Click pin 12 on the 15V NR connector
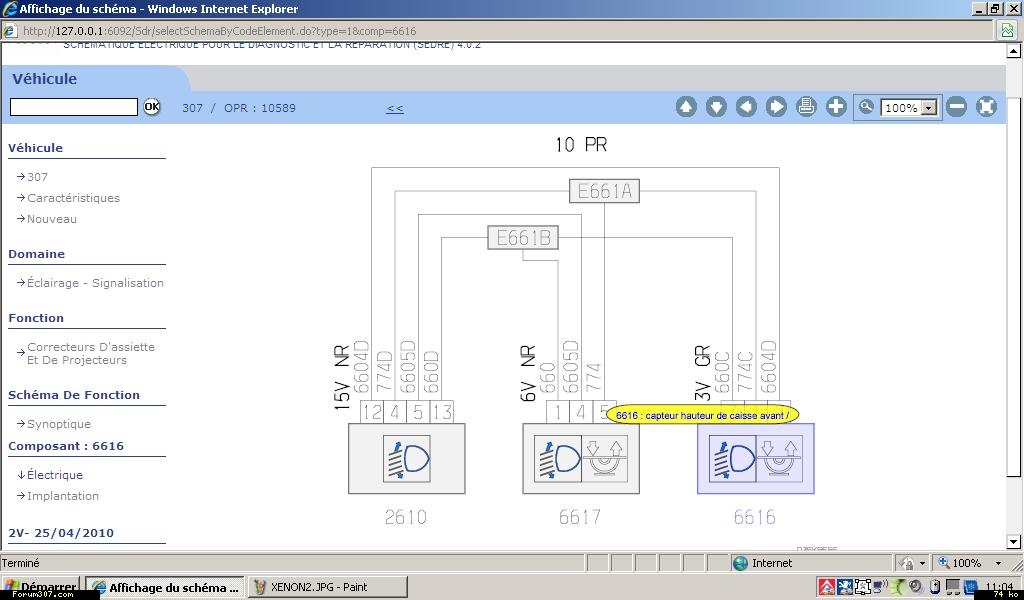The image size is (1024, 600). pyautogui.click(x=372, y=412)
